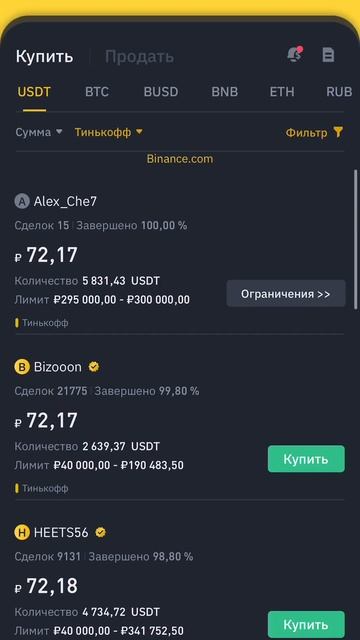Select the BUSD currency tab
The image size is (360, 640).
[x=161, y=92]
